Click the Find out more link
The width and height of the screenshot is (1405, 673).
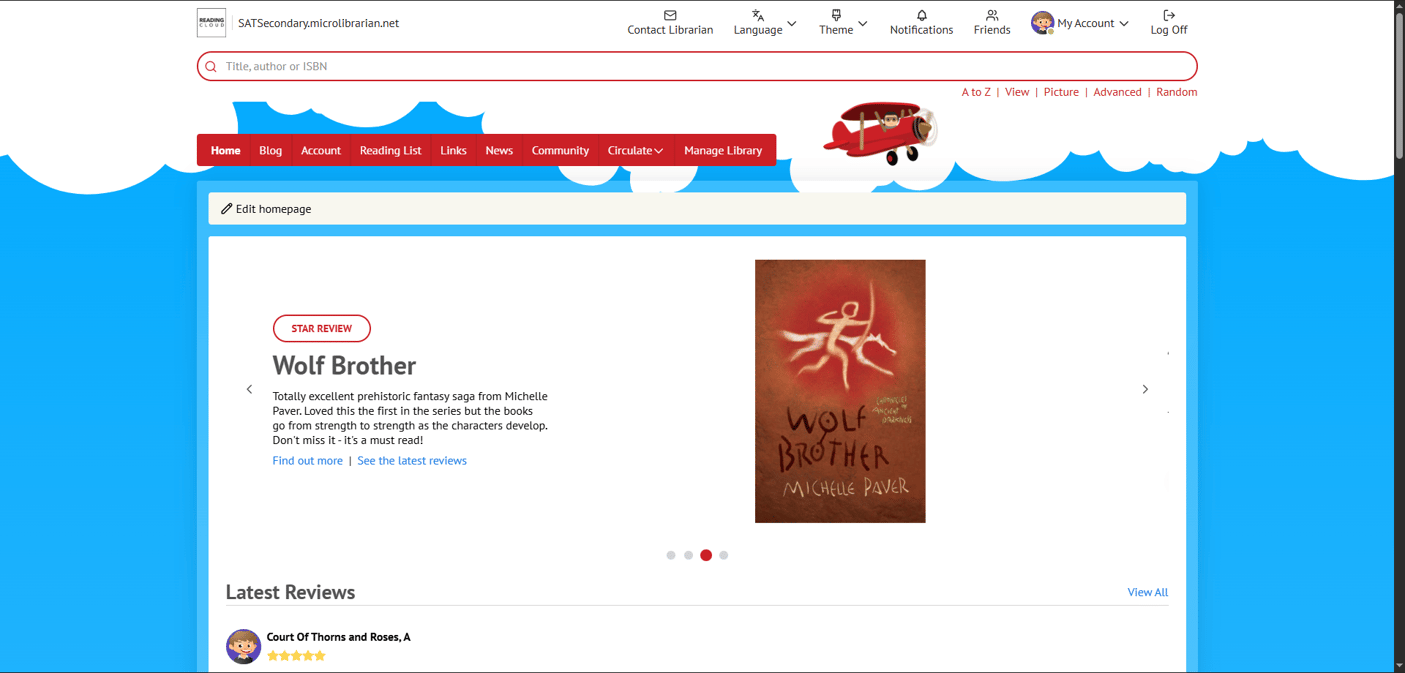[x=307, y=460]
